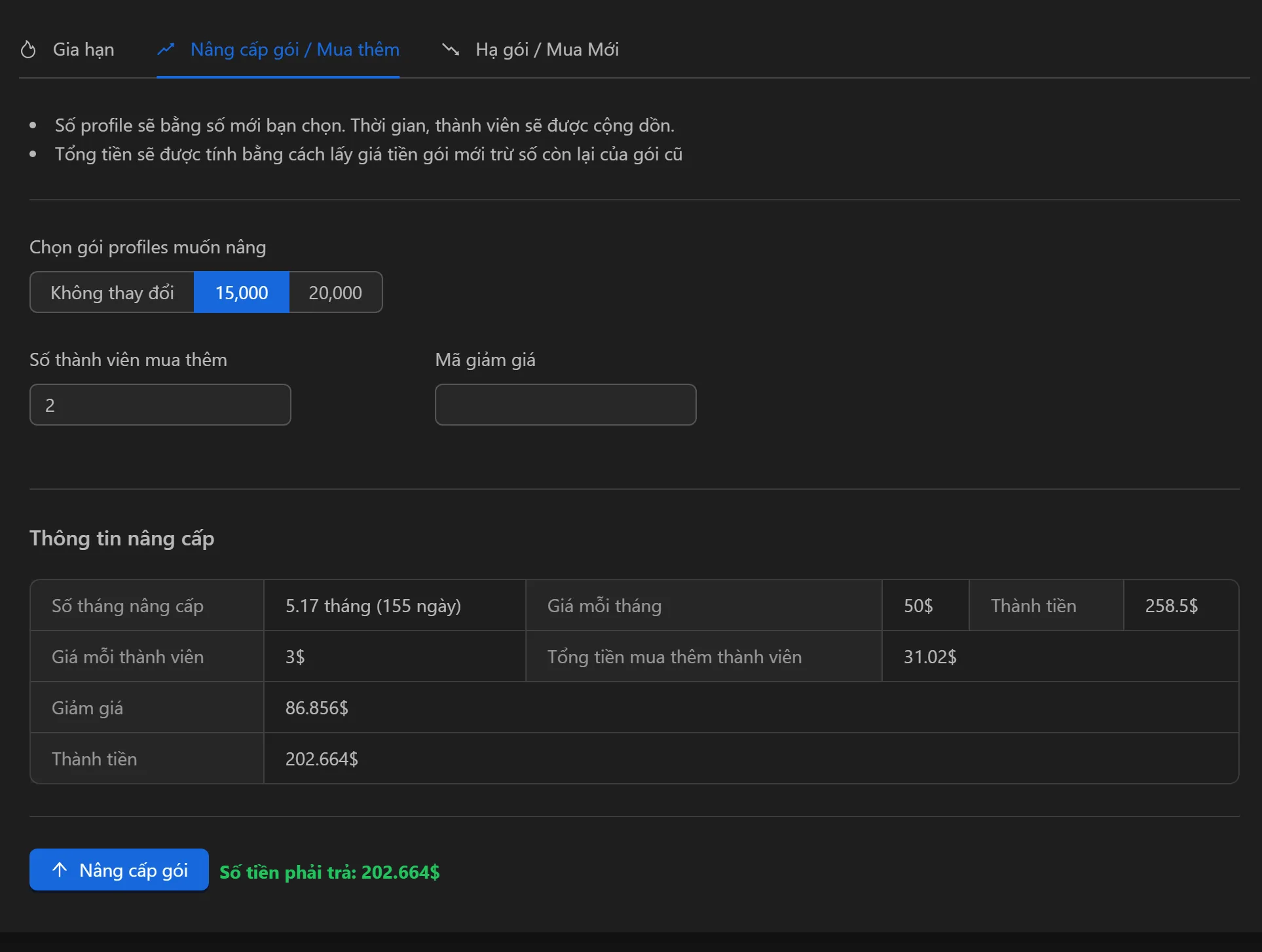This screenshot has width=1262, height=952.
Task: Click the Thông tin nâng cấp heading
Action: [x=122, y=538]
